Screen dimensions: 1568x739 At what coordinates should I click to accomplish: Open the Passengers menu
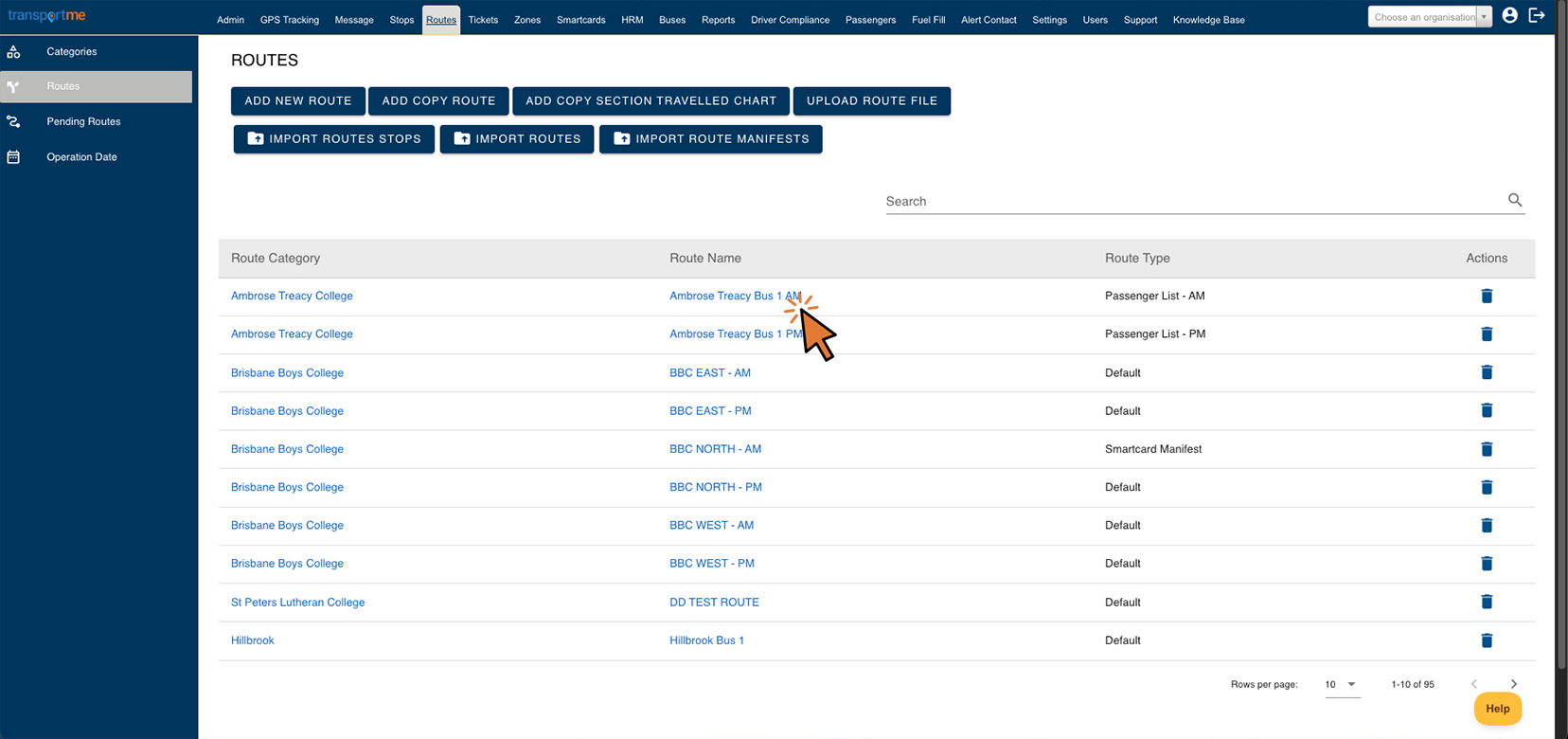coord(871,20)
